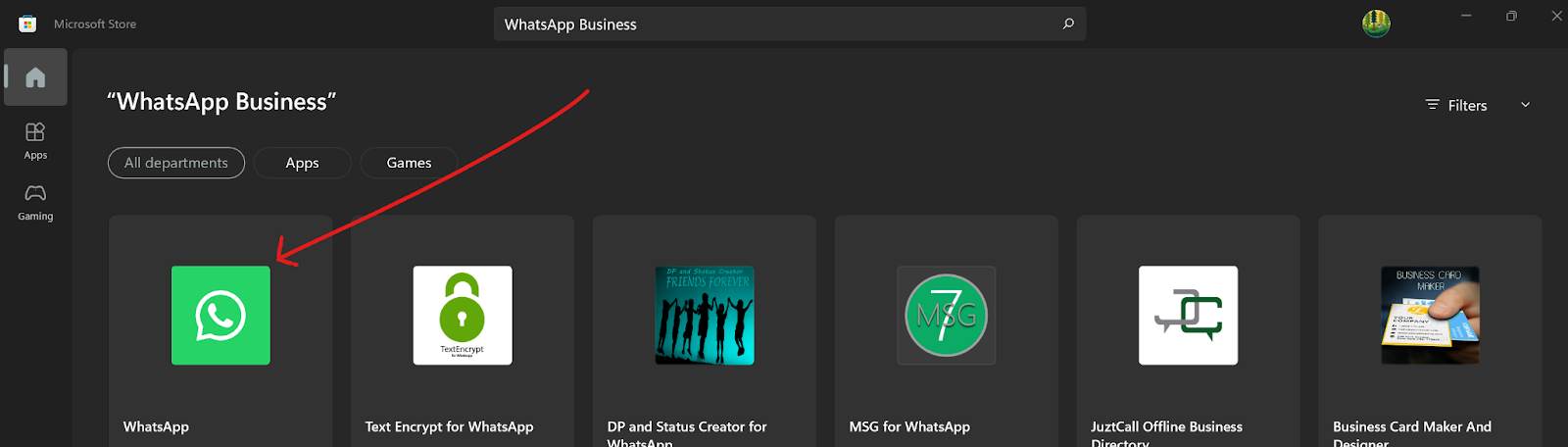Select the All departments filter
1568x447 pixels.
tap(176, 163)
